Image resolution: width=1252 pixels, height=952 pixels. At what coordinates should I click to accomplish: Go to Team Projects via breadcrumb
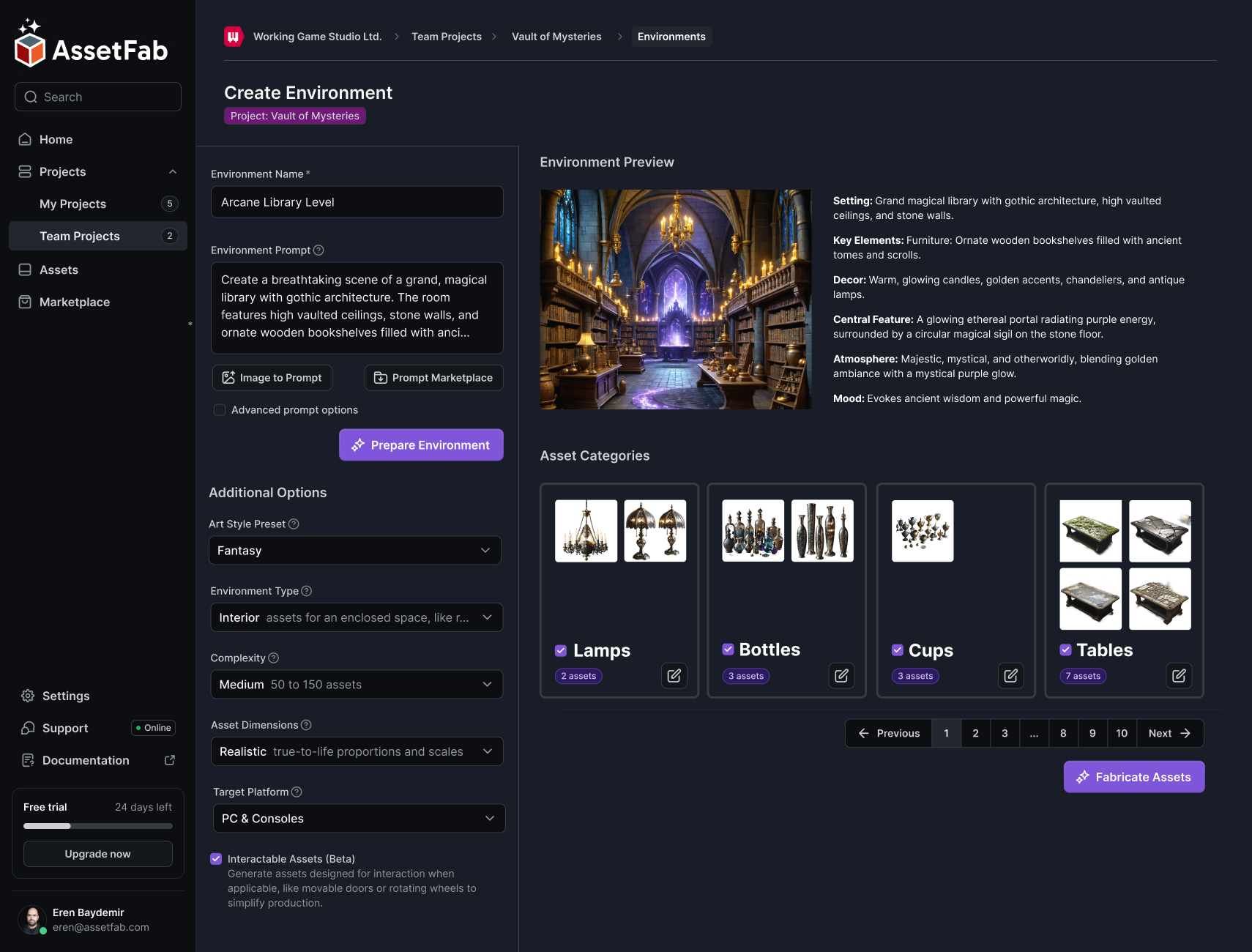pos(446,36)
